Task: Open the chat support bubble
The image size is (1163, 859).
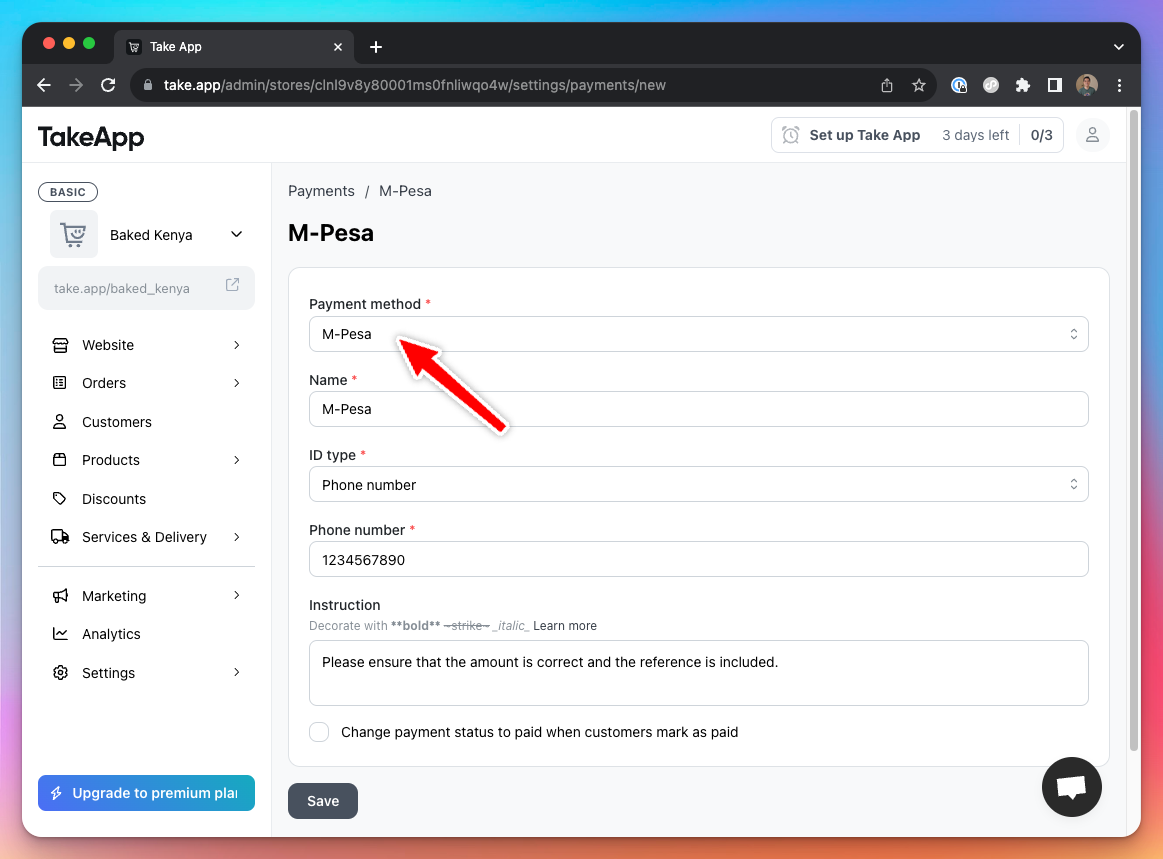Action: [1071, 787]
